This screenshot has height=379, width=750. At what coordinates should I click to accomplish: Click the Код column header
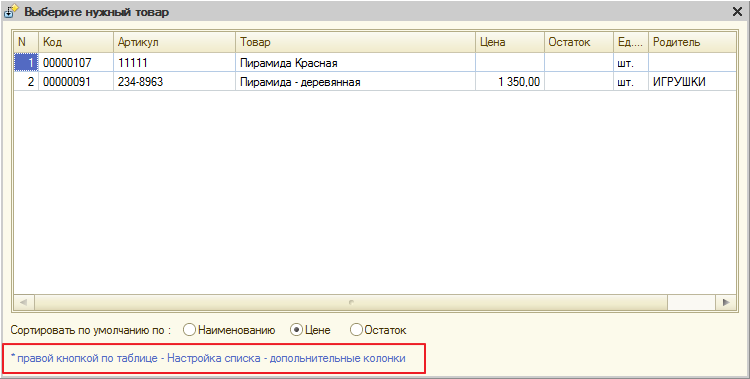[76, 42]
